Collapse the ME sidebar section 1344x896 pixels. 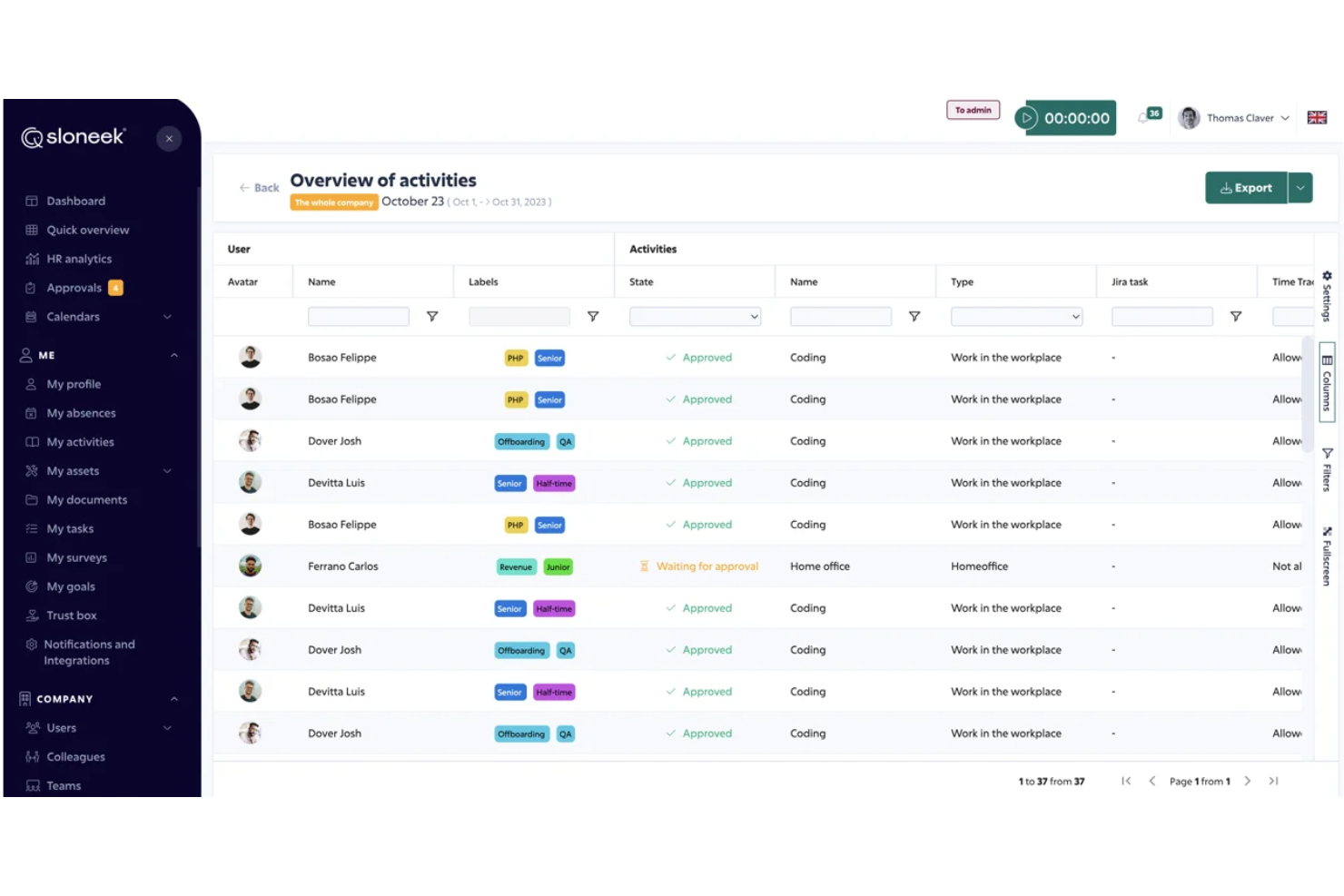tap(173, 355)
